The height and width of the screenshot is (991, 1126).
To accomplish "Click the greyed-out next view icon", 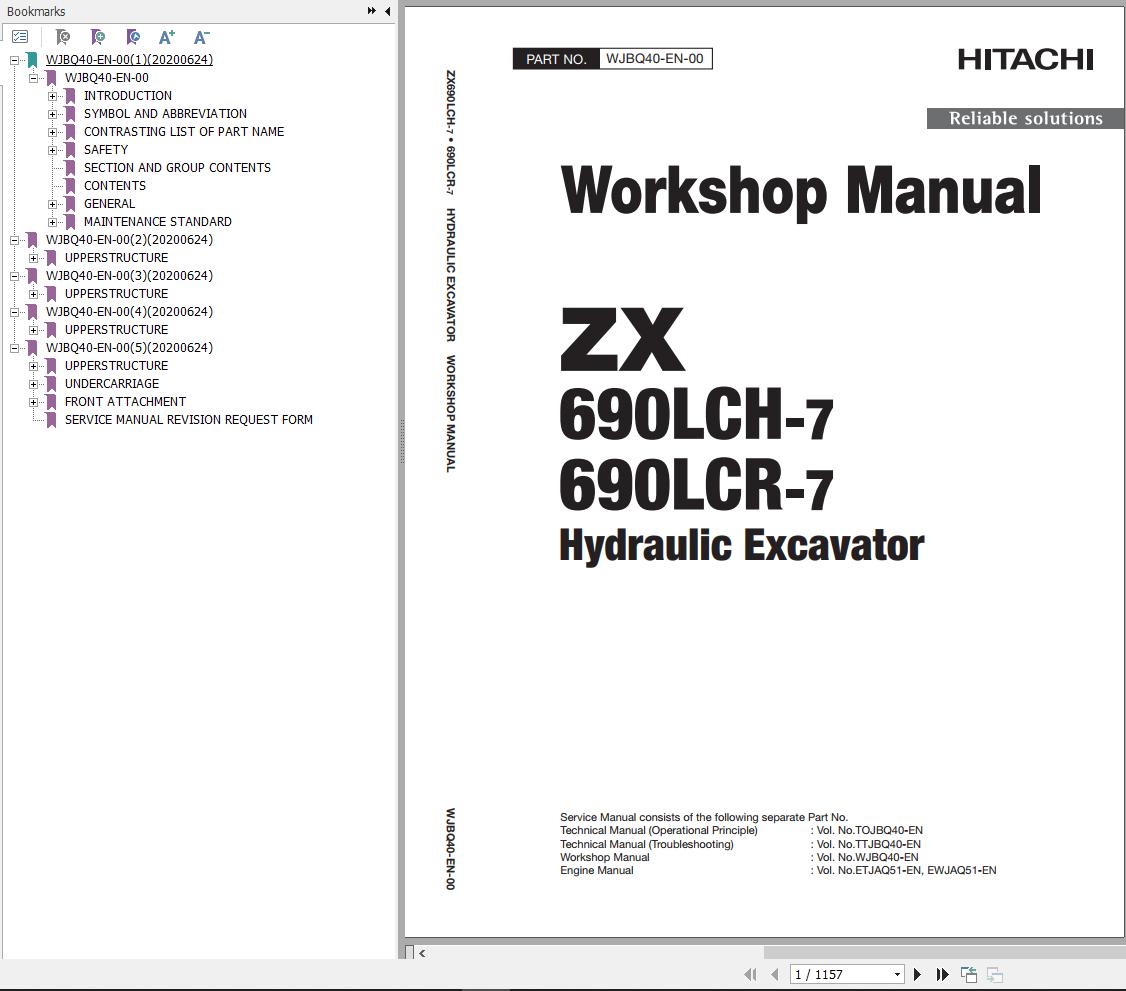I will [x=995, y=974].
